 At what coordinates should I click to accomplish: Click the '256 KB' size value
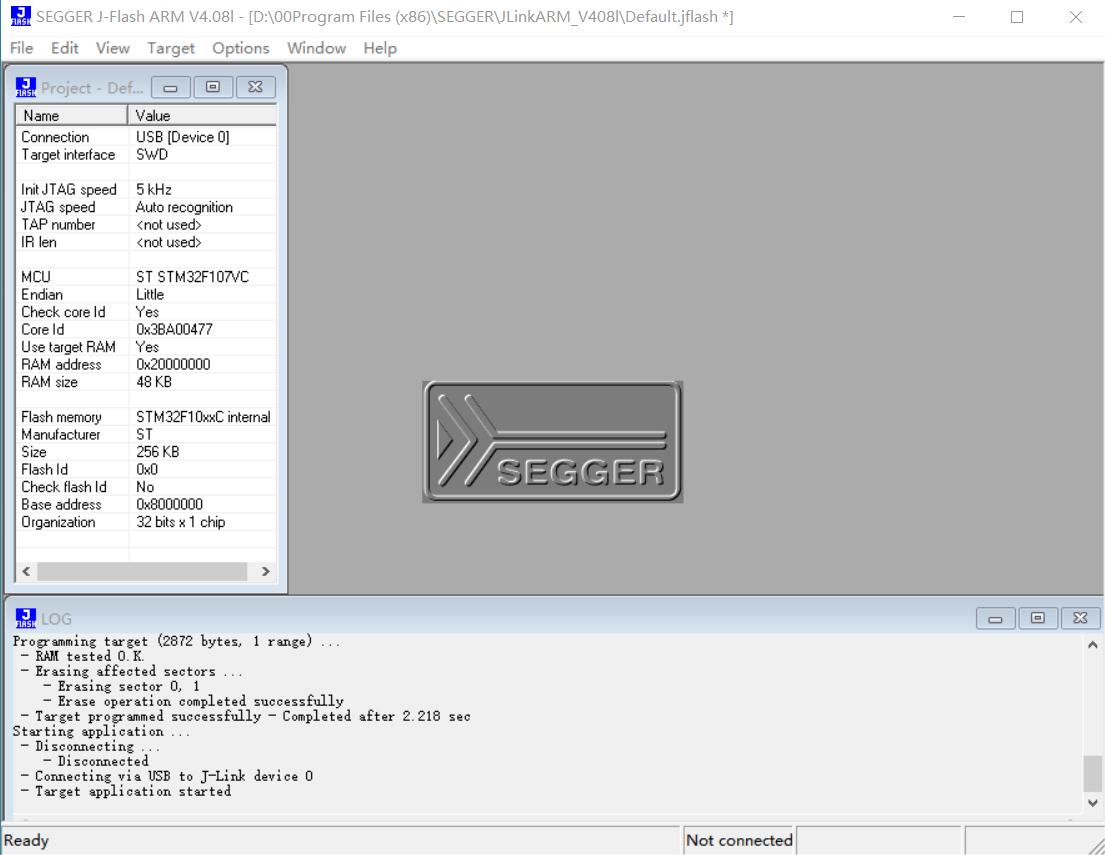[x=157, y=452]
